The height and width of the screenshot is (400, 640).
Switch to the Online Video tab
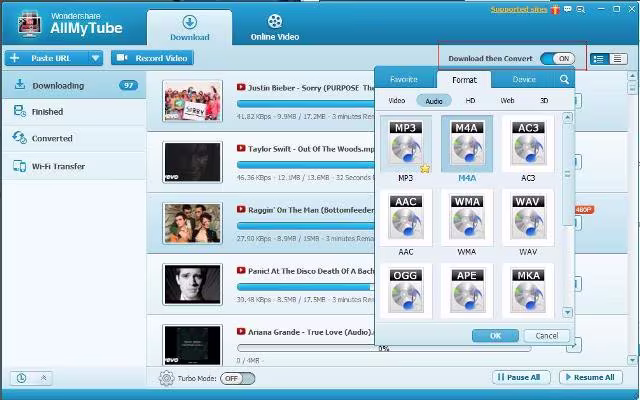275,28
